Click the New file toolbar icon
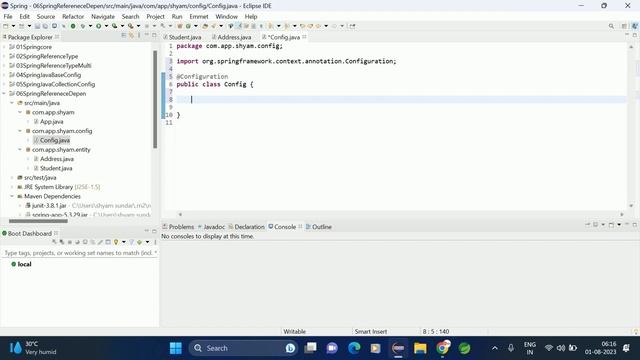Screen dimensions: 640x360 click(6, 26)
